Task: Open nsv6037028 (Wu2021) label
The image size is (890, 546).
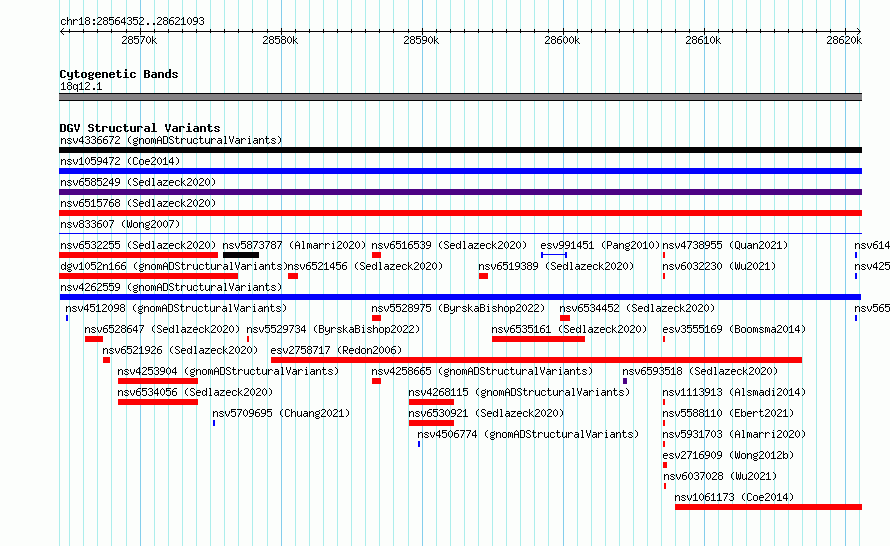Action: point(720,476)
